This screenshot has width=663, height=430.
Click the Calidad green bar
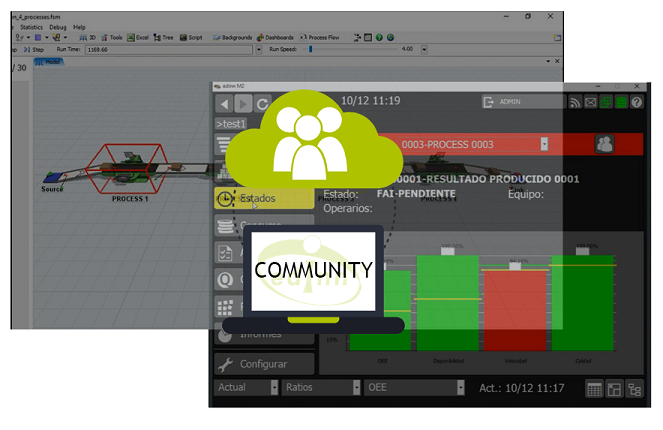click(x=583, y=303)
